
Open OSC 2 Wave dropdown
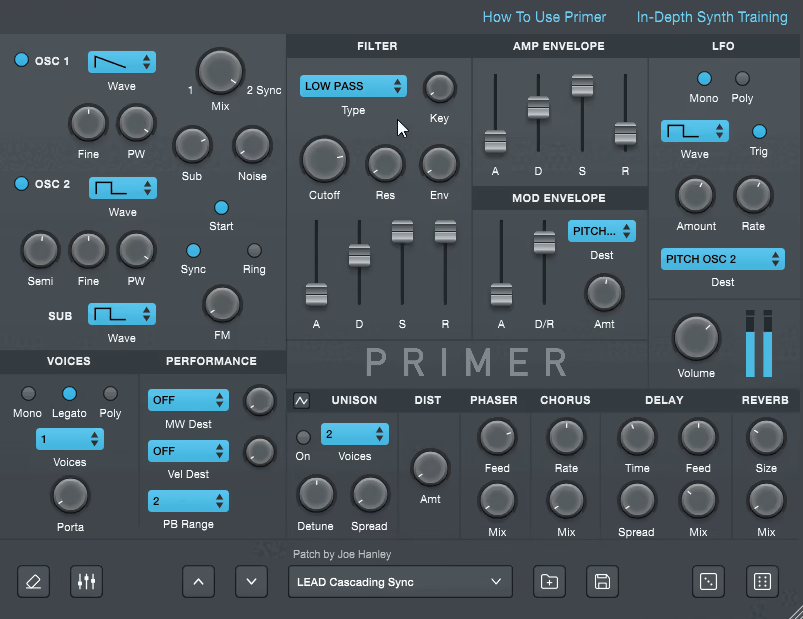coord(123,188)
